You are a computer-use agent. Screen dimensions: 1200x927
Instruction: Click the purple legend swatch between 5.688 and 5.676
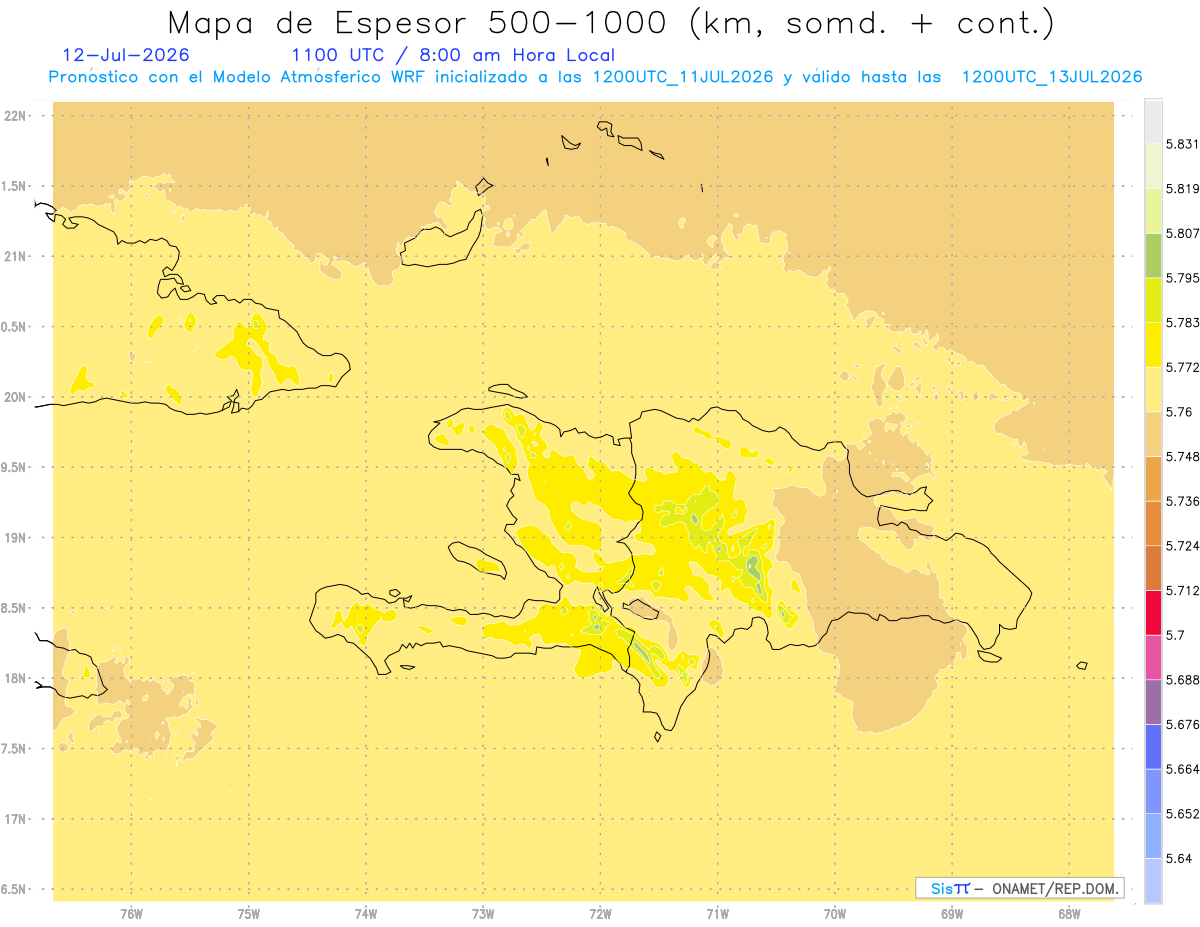click(1153, 702)
